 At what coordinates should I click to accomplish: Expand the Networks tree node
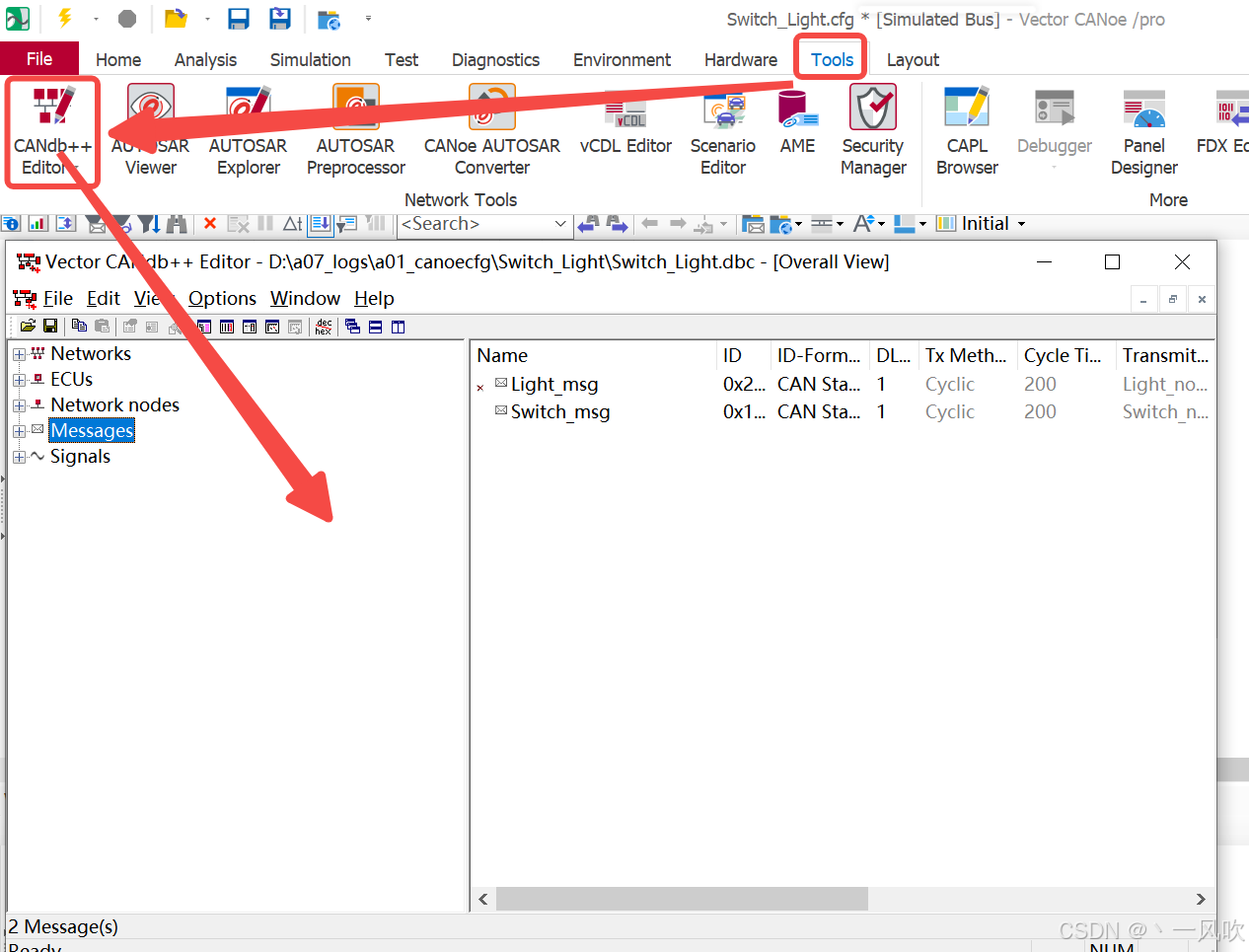point(19,354)
